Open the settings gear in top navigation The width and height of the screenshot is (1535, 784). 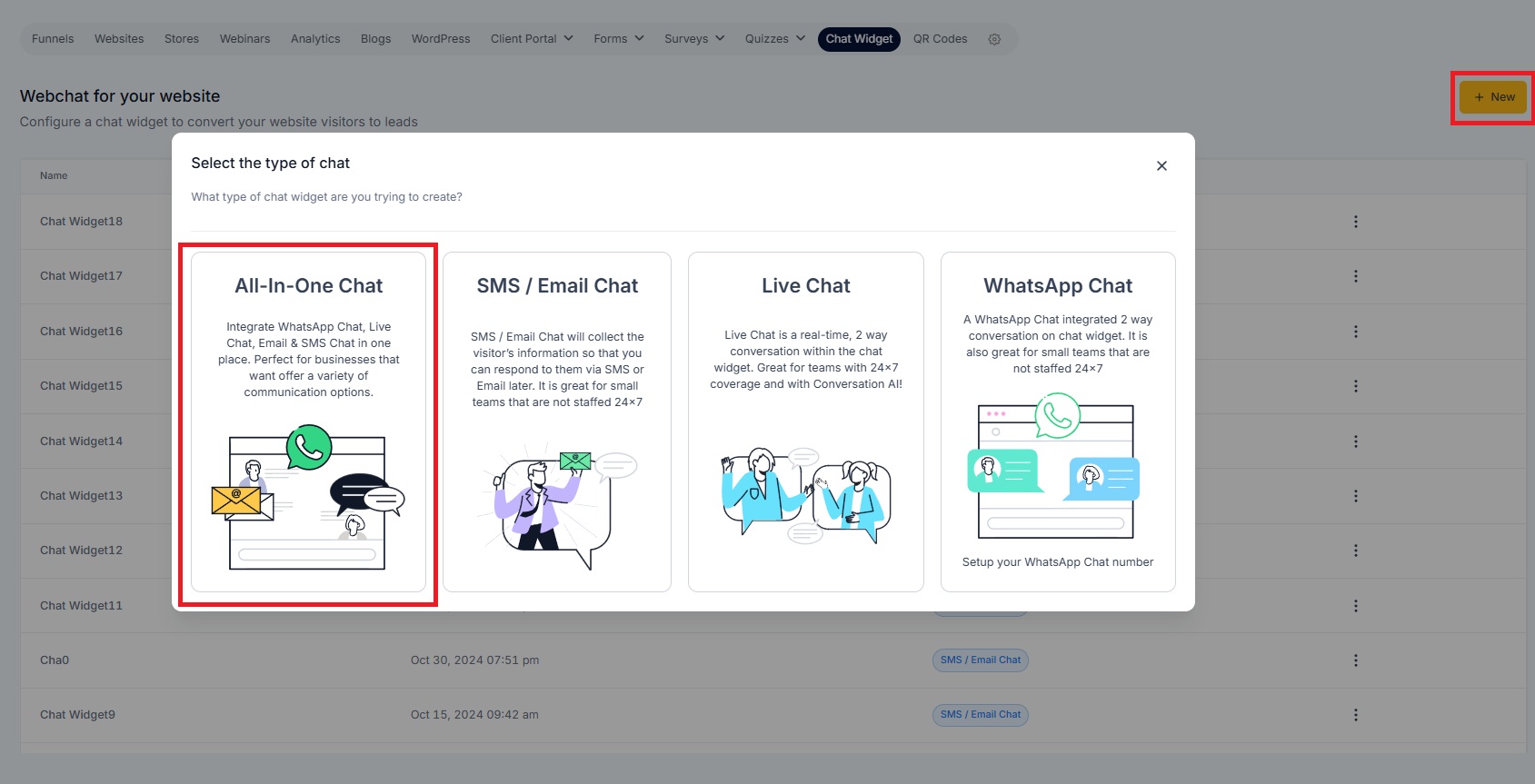994,39
